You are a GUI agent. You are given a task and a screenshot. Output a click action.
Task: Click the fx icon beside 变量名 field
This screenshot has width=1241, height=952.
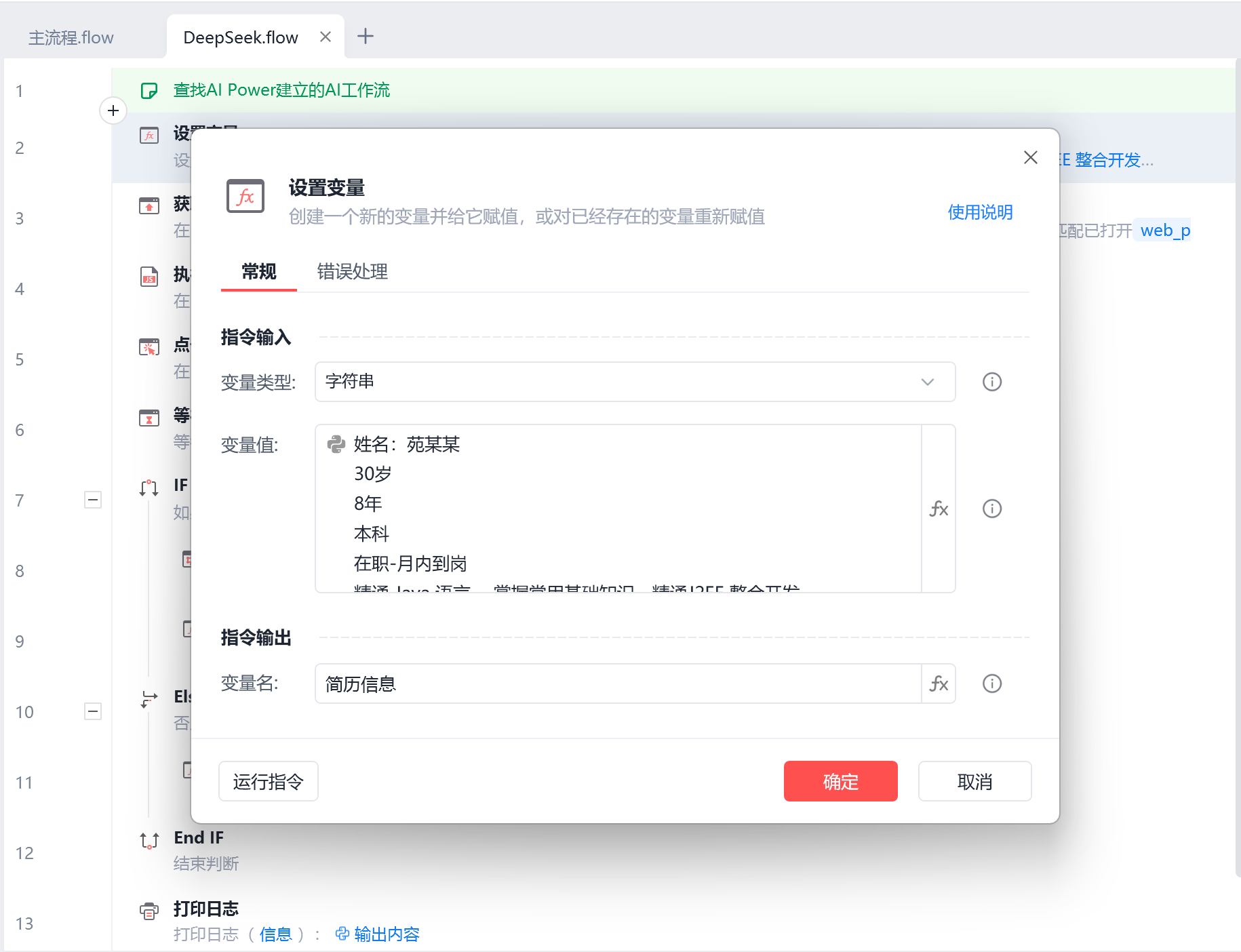click(x=939, y=683)
